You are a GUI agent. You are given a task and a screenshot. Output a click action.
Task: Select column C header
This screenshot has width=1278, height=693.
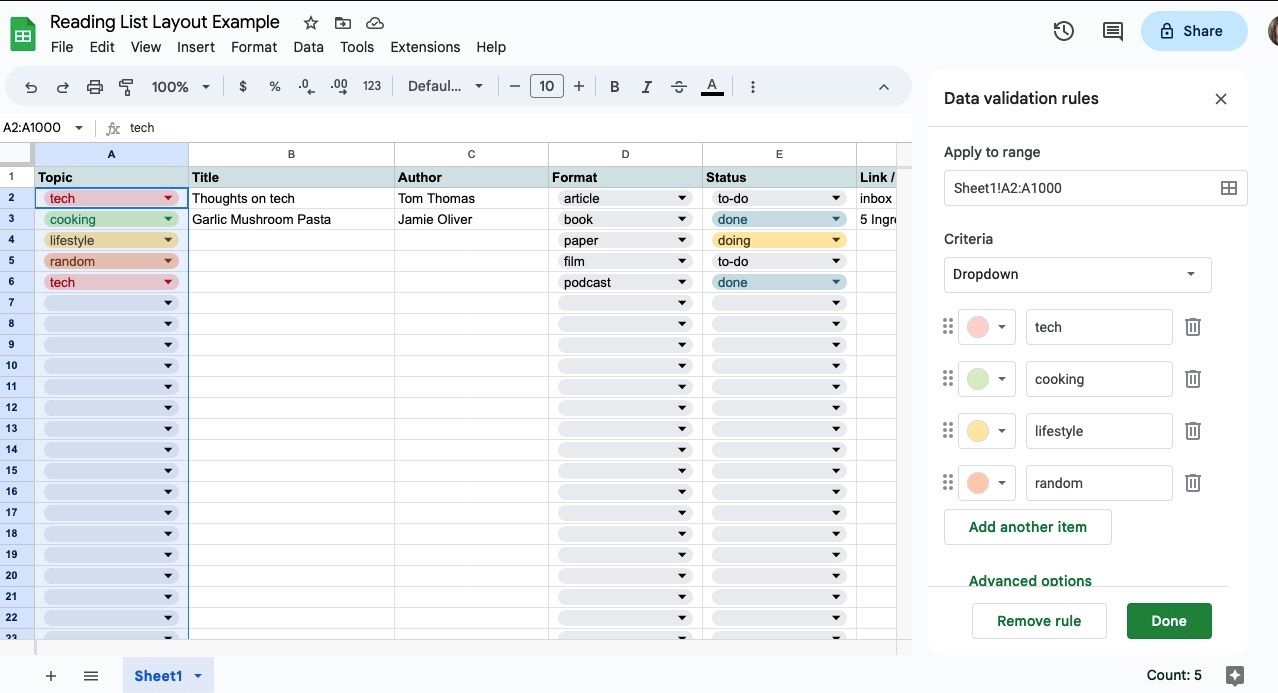point(471,154)
